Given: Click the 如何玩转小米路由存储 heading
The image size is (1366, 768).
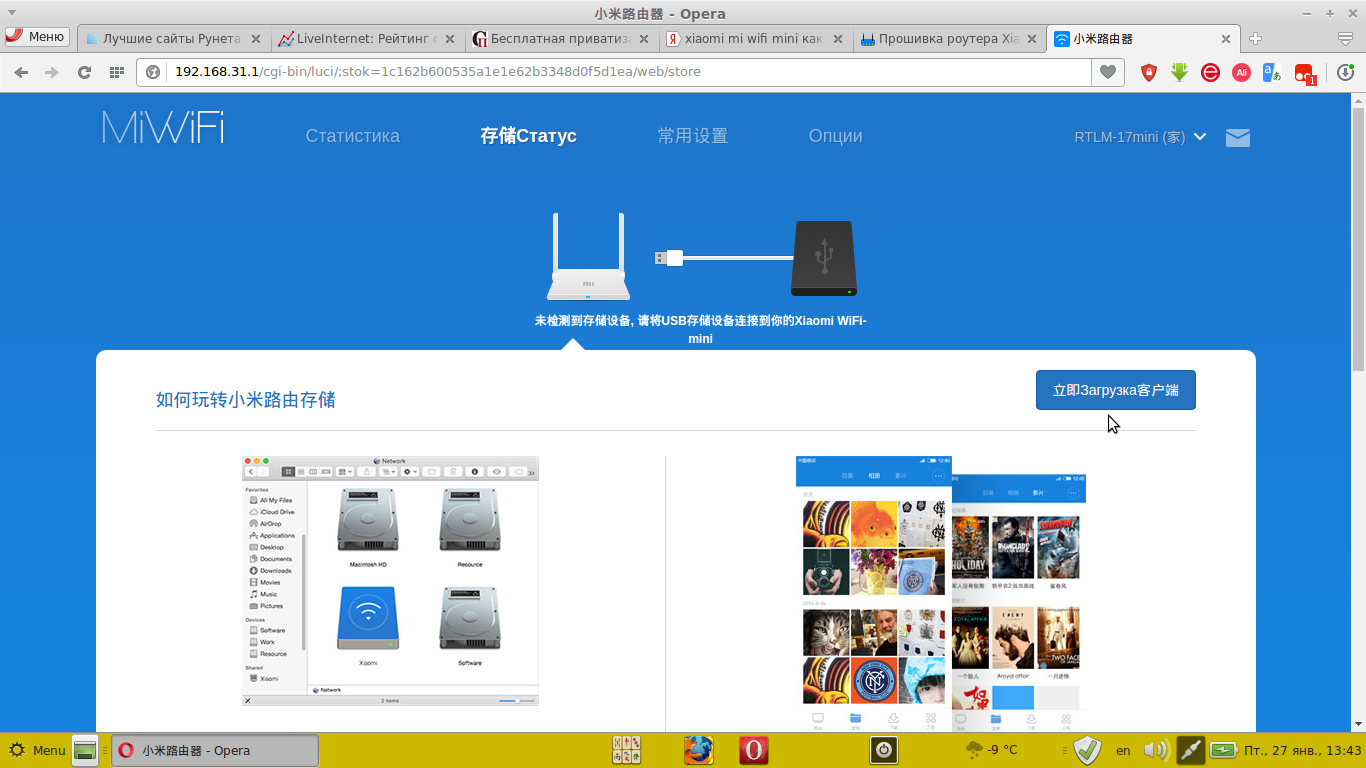Looking at the screenshot, I should pos(245,400).
